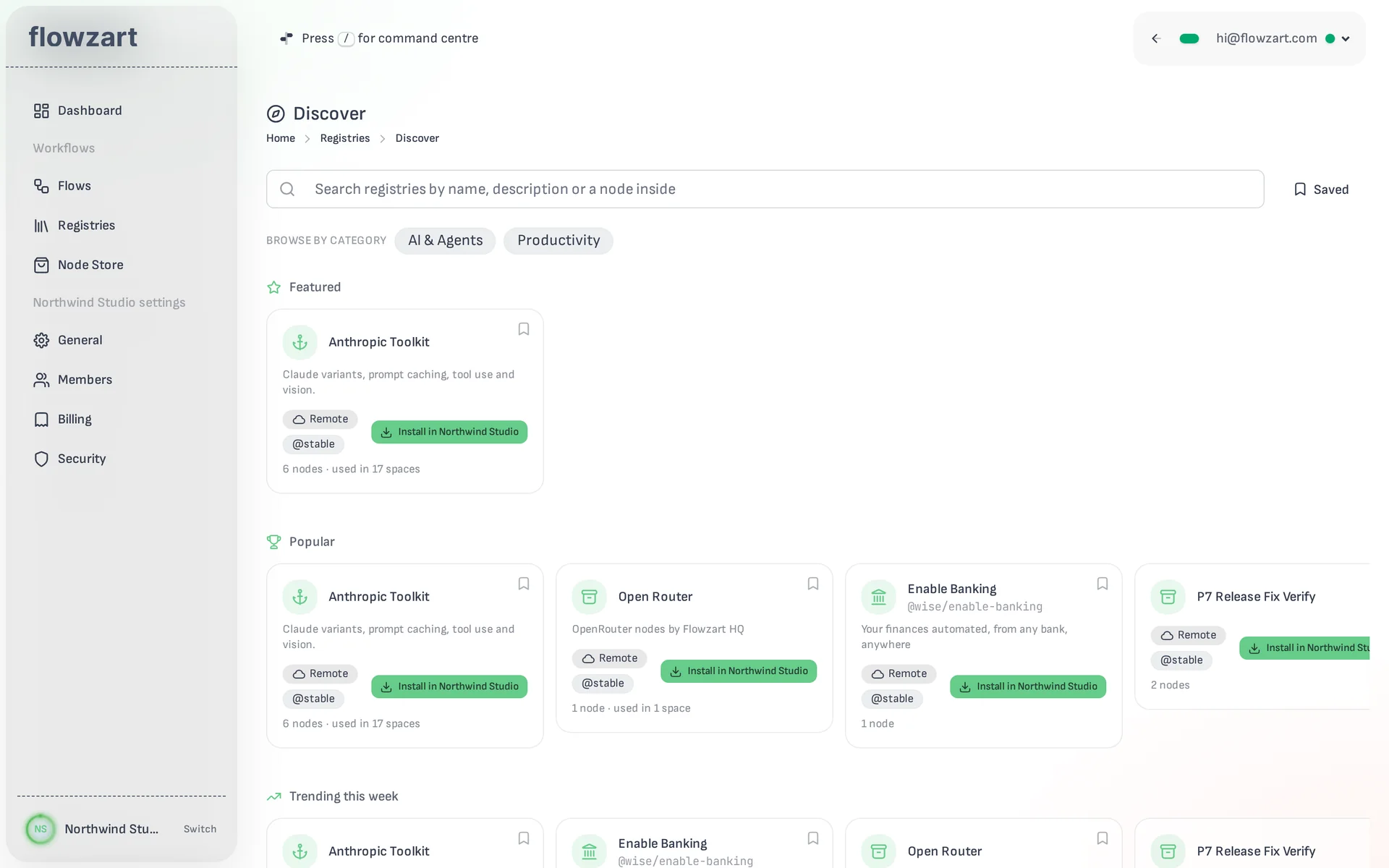Click the Discover compass icon

point(276,114)
